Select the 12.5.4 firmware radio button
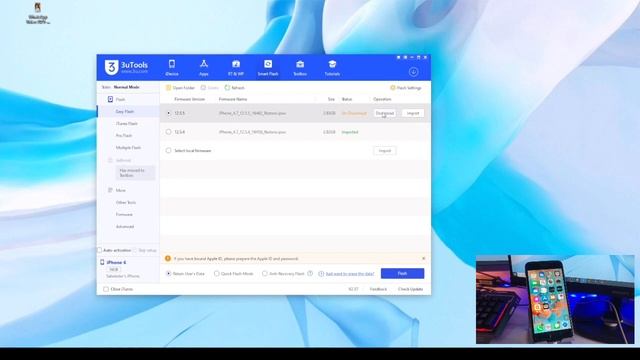 (x=169, y=132)
